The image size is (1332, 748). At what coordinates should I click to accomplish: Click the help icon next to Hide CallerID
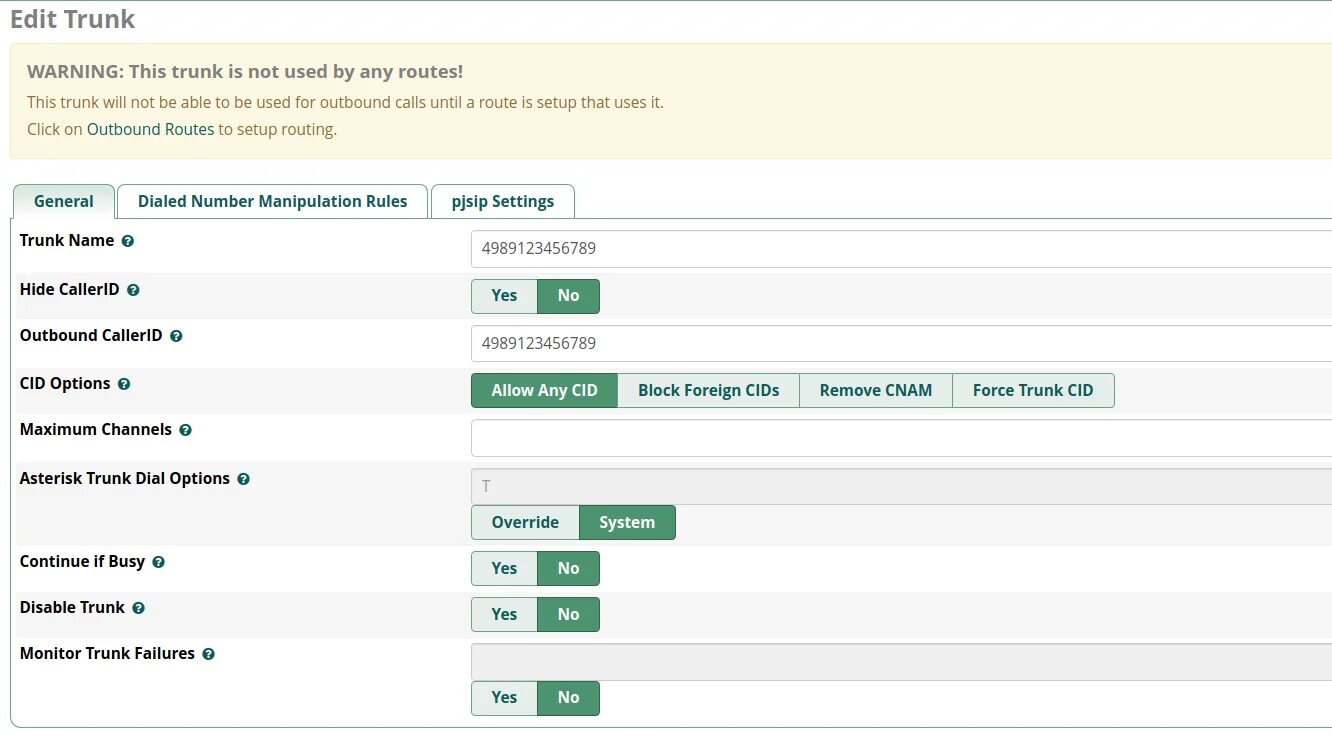(x=133, y=290)
